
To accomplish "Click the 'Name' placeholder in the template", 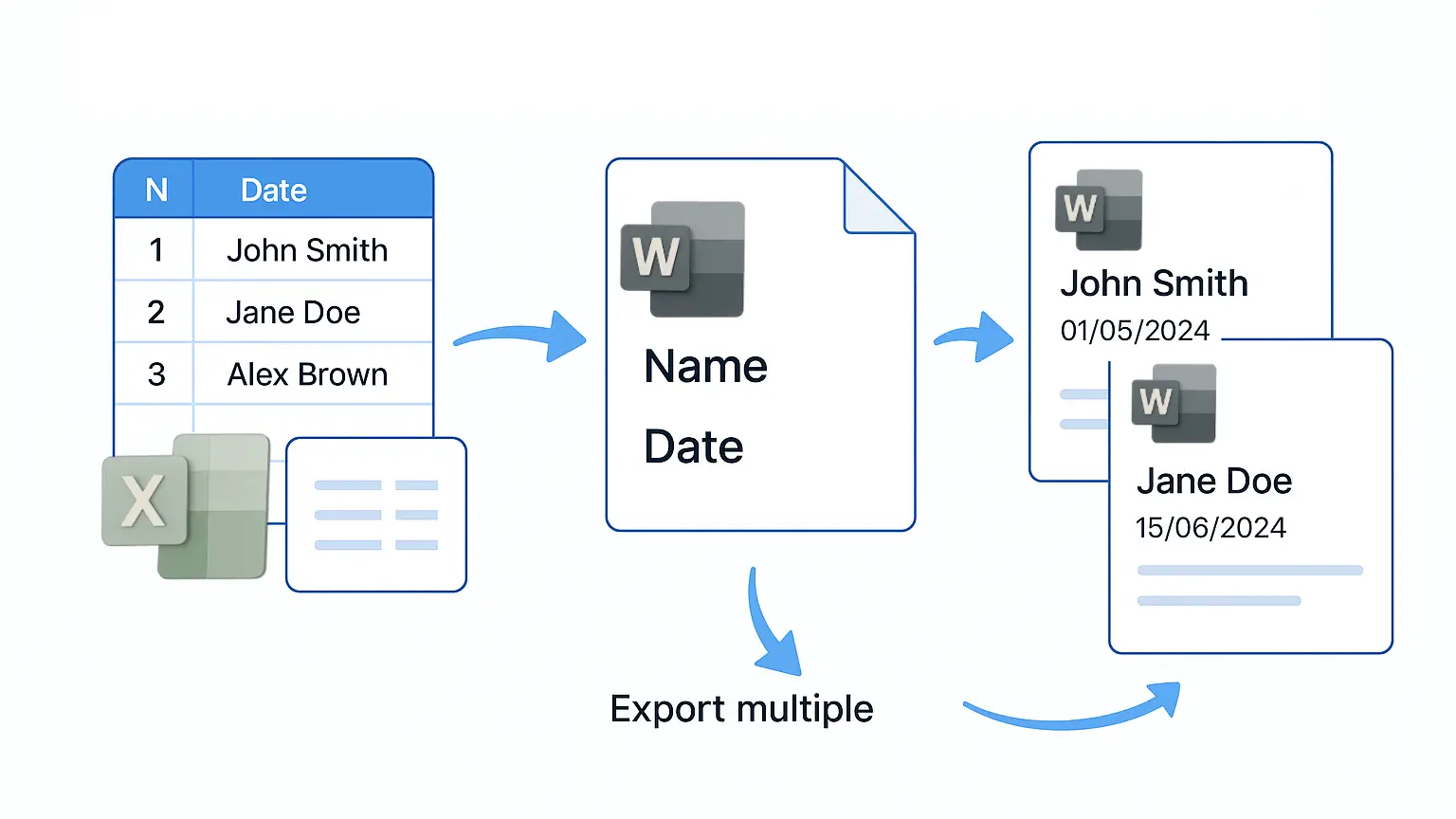I will (x=706, y=367).
